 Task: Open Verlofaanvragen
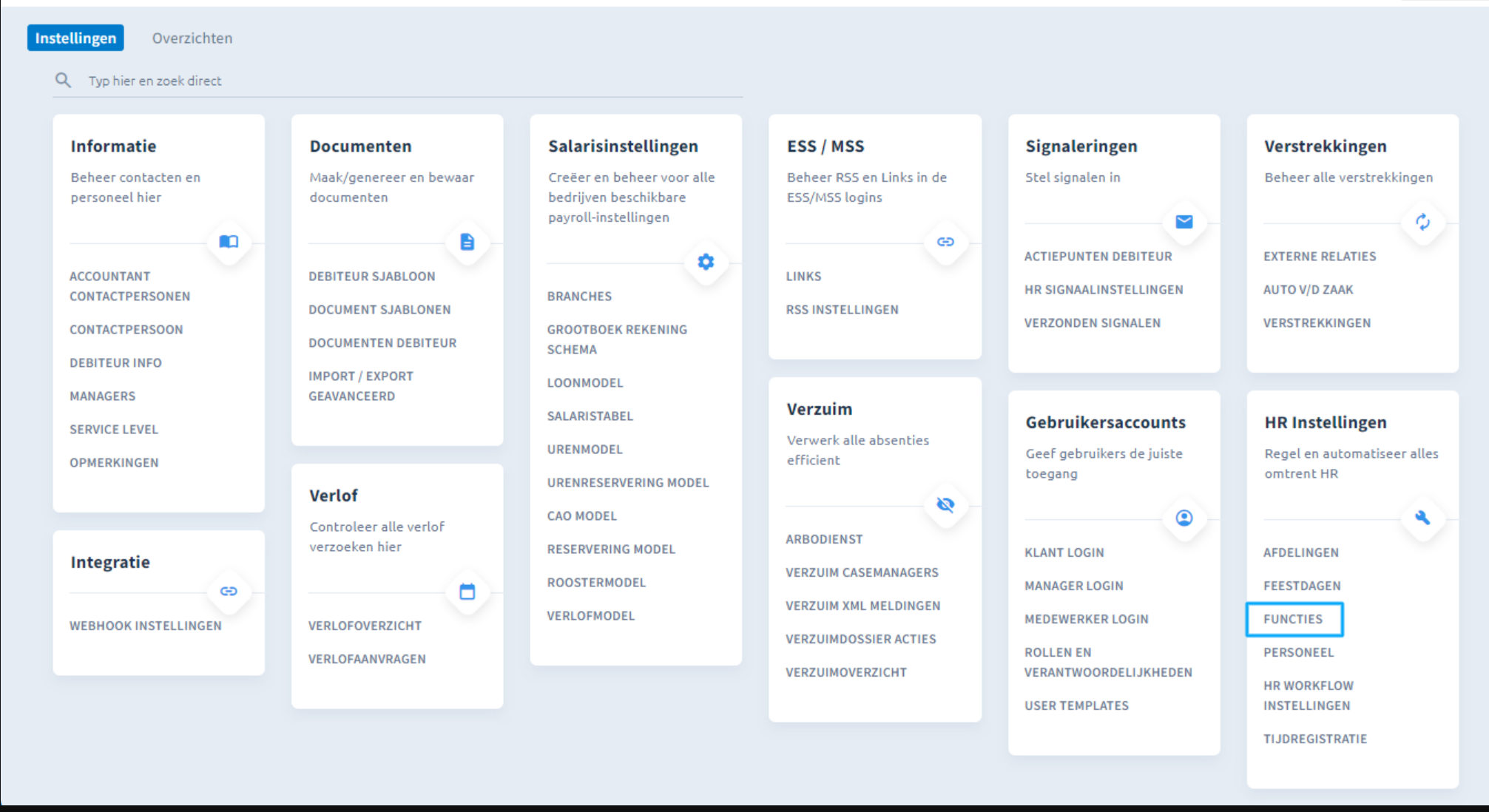(x=367, y=659)
